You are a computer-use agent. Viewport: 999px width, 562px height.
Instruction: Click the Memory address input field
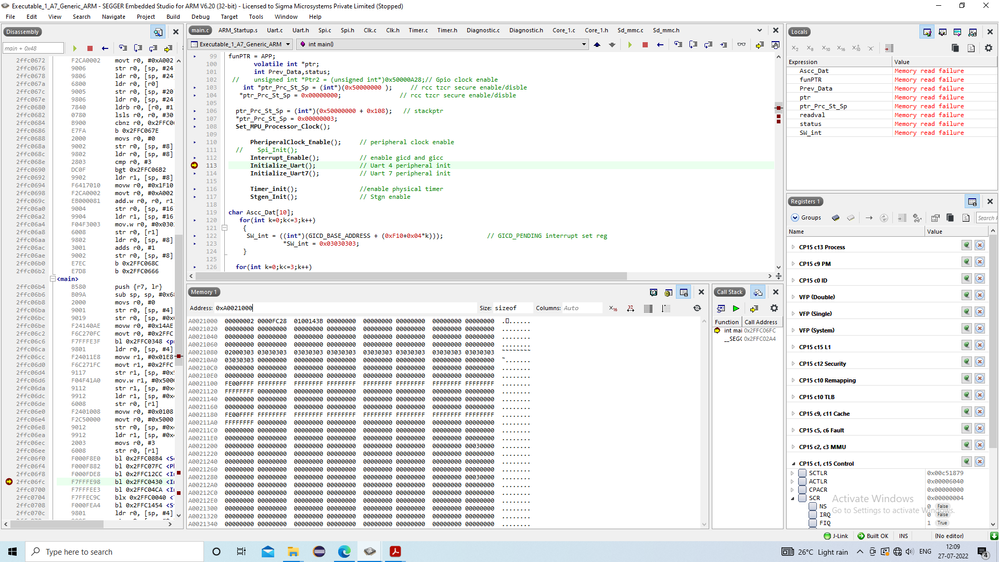344,308
